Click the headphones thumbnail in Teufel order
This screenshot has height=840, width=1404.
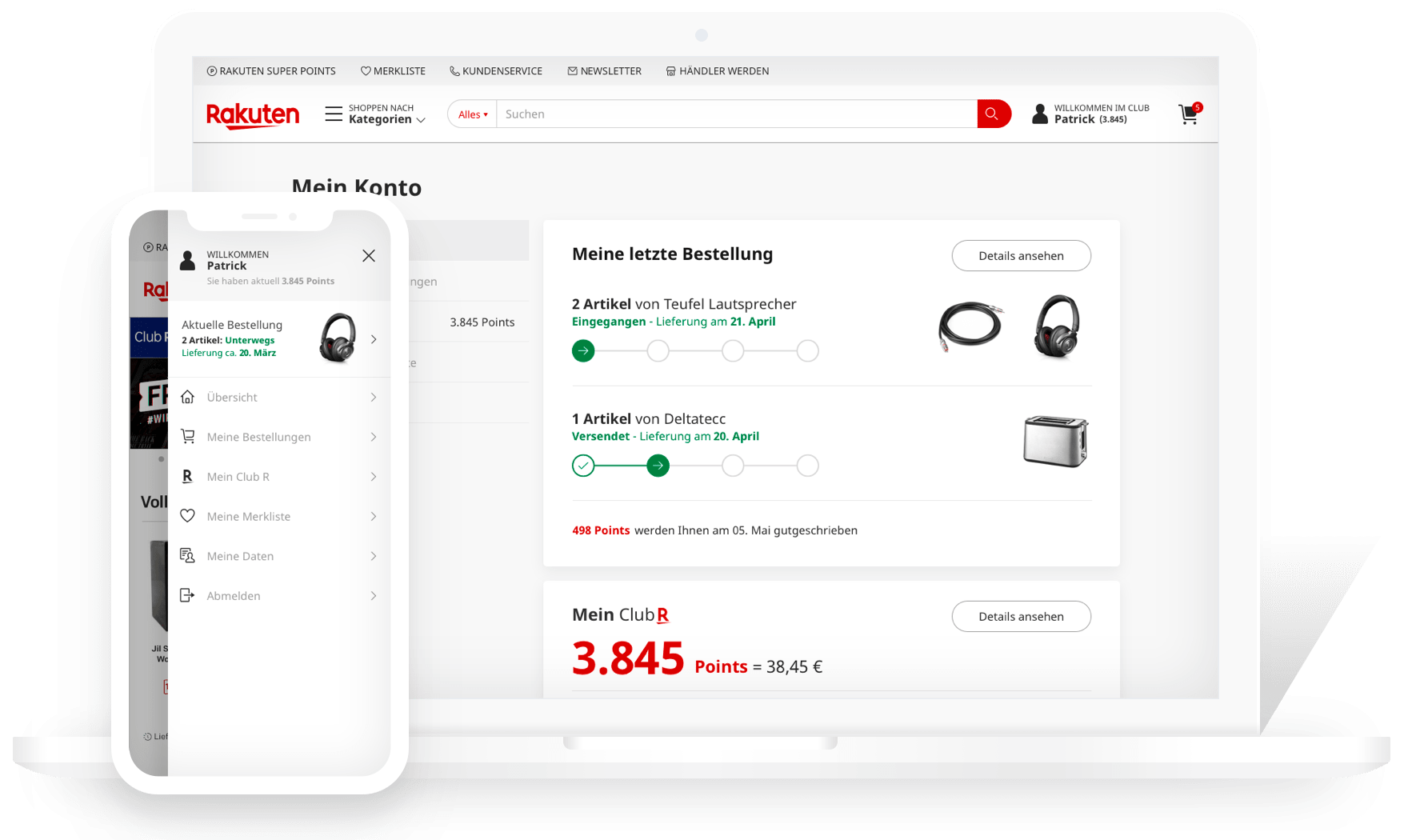click(x=1057, y=326)
